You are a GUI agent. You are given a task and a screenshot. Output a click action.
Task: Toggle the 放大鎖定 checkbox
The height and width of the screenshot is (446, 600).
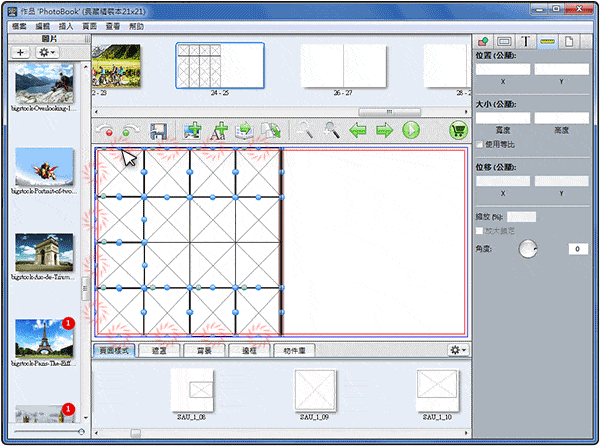pos(481,231)
